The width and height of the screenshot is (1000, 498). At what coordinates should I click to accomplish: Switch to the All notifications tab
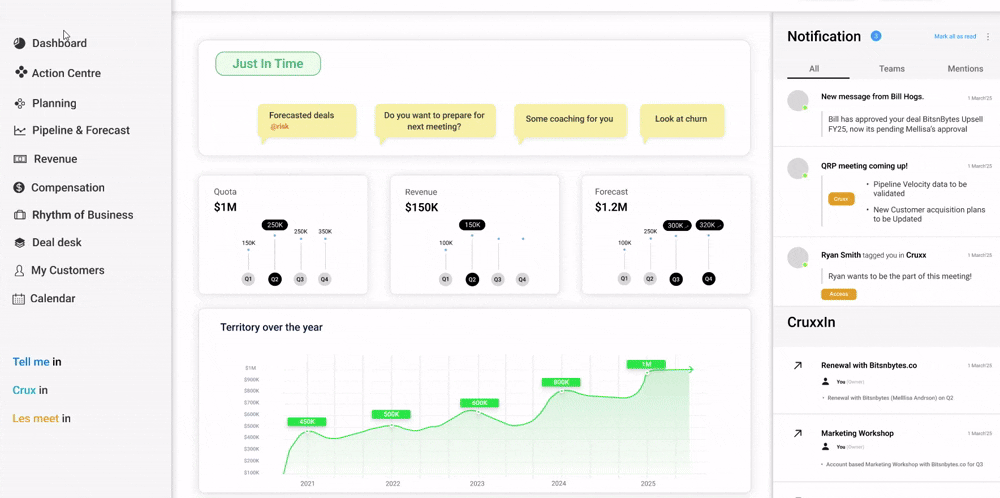click(814, 69)
